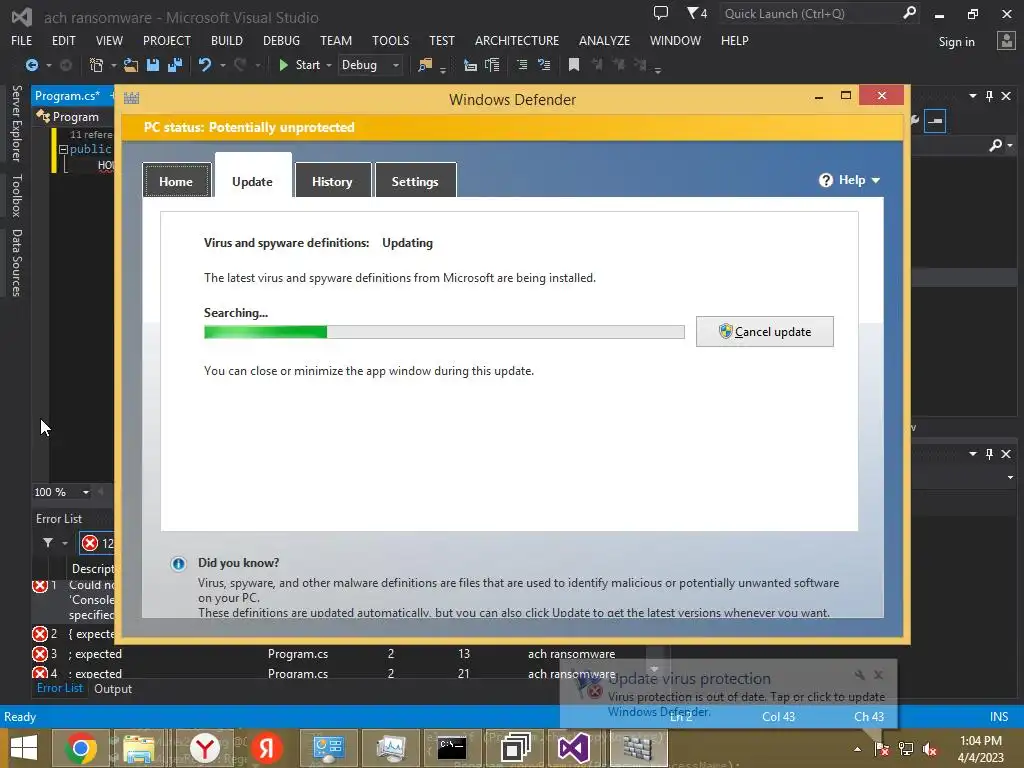Click the Navigate Backward arrow icon
The image size is (1024, 768).
coord(31,65)
